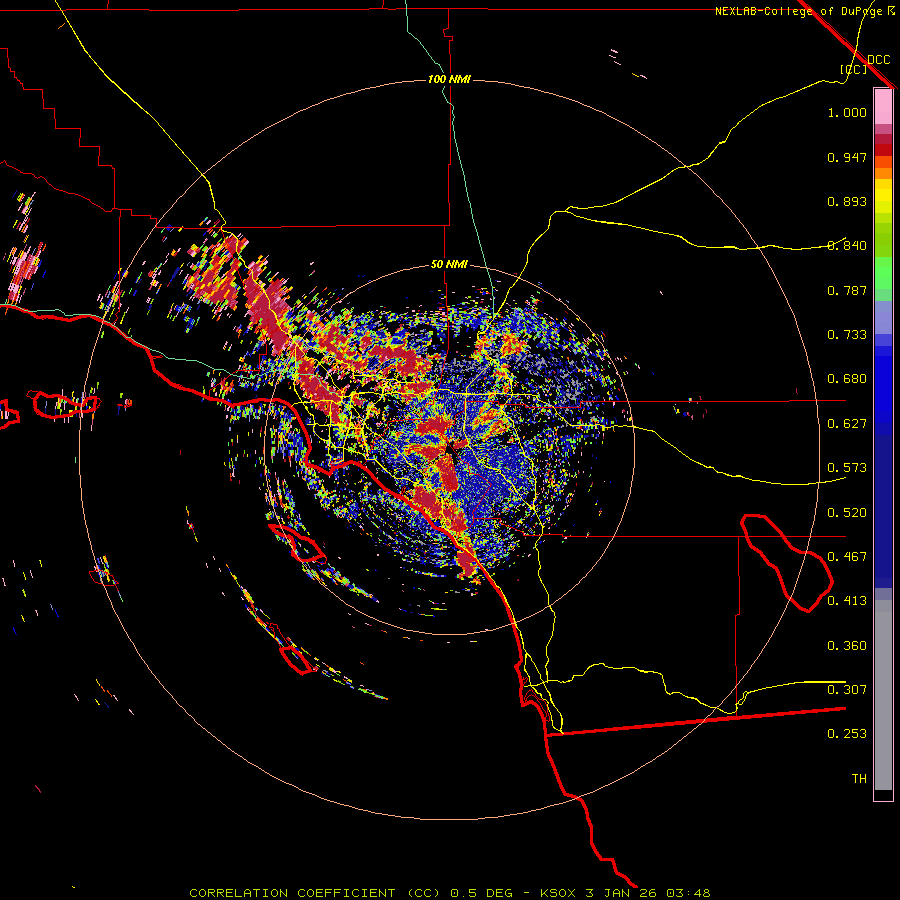Screen dimensions: 900x900
Task: Click the 03:48 timestamp in caption
Action: pyautogui.click(x=688, y=893)
